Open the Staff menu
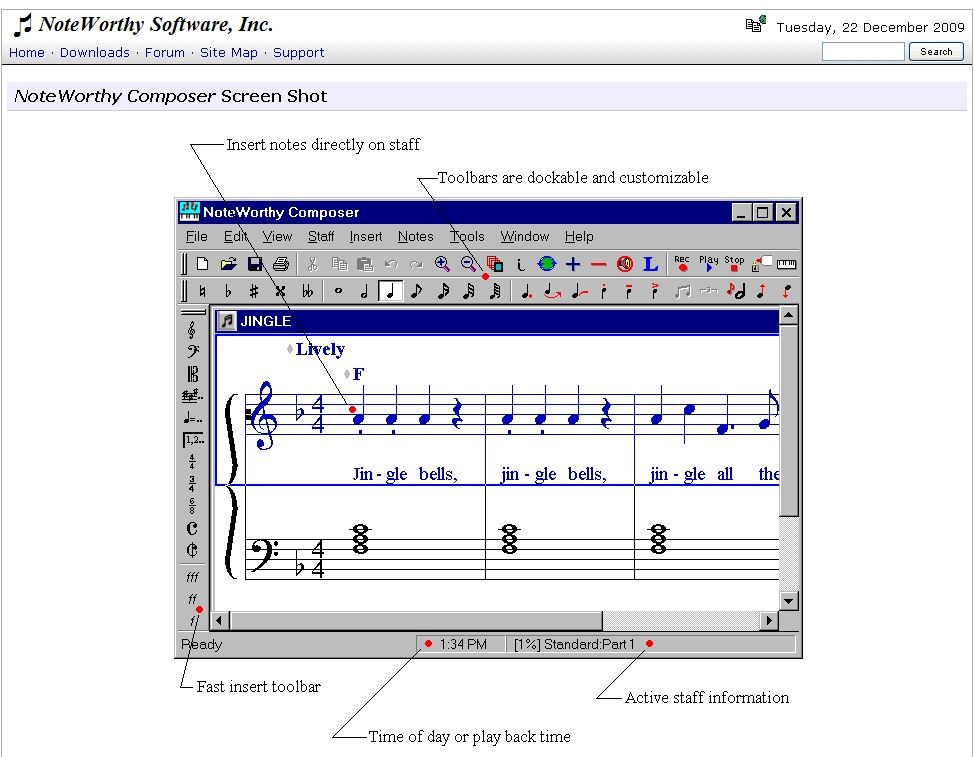 coord(321,237)
